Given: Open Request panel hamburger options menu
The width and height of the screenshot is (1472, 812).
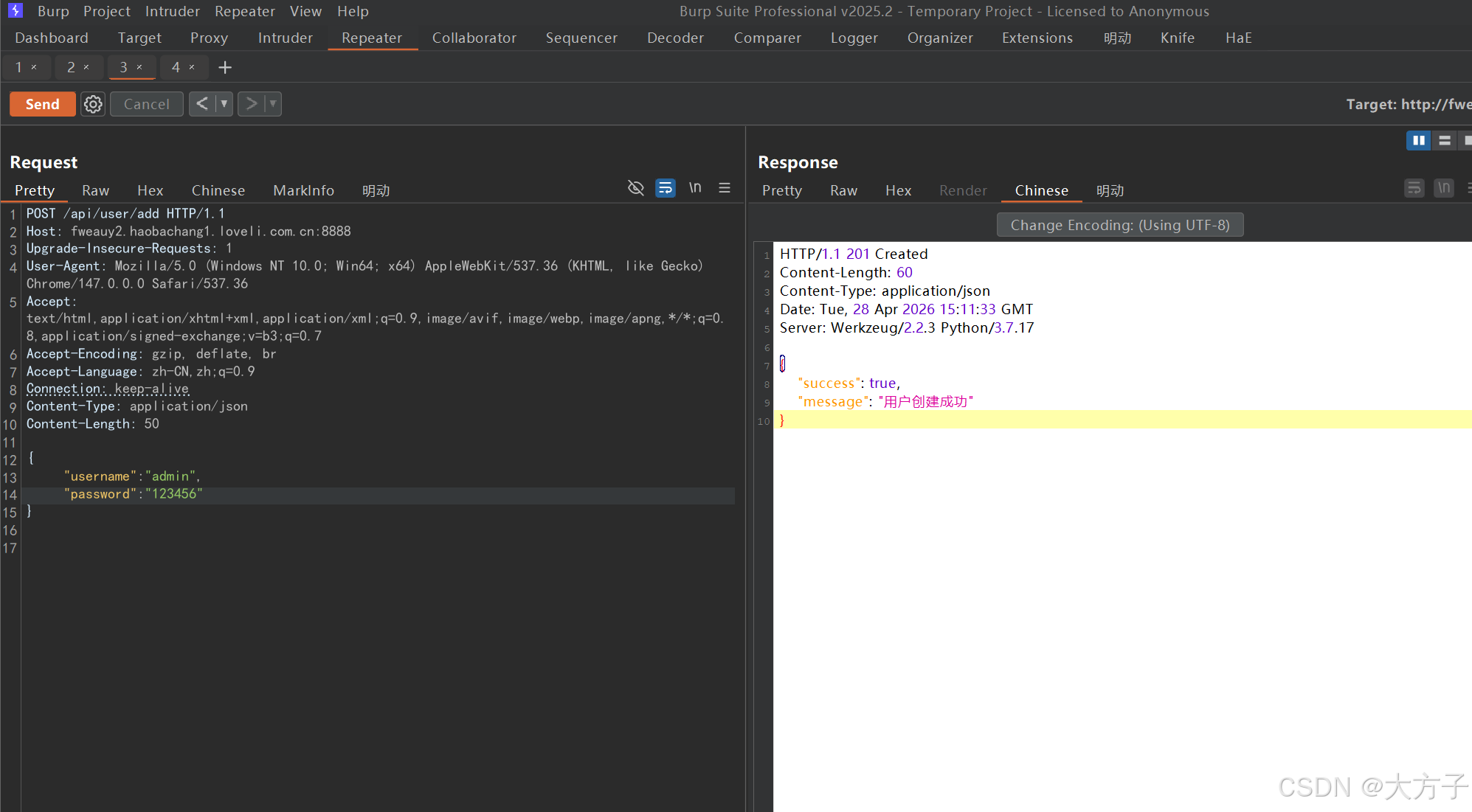Looking at the screenshot, I should click(725, 188).
